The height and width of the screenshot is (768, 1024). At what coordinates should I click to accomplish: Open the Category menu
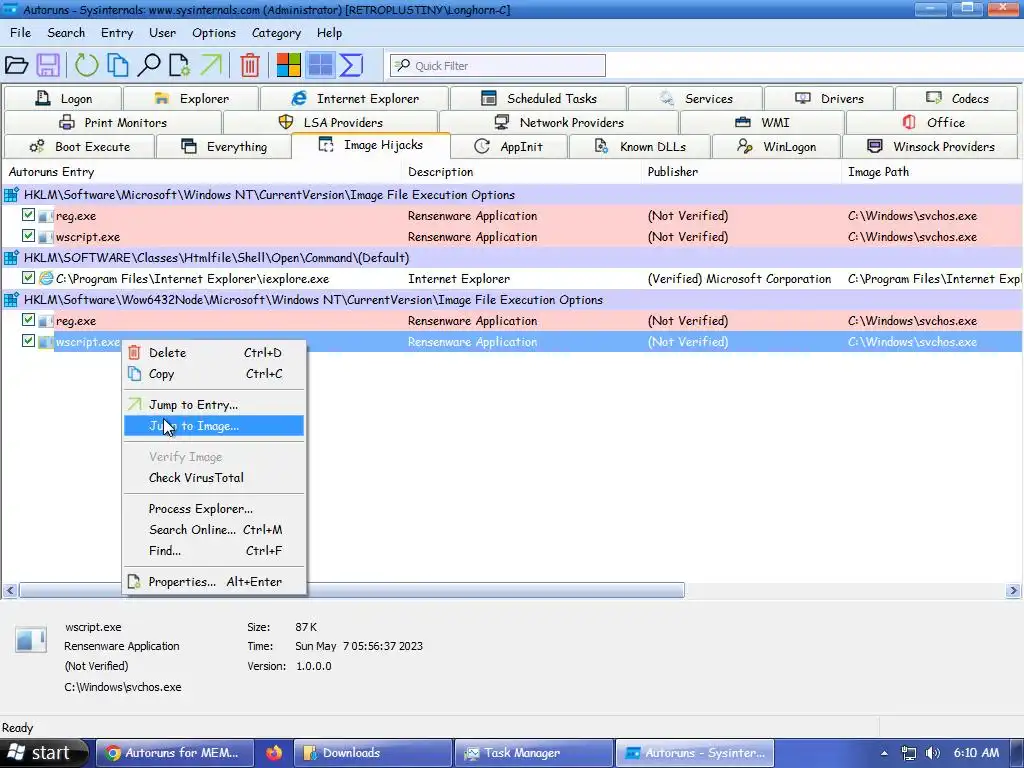click(x=276, y=33)
